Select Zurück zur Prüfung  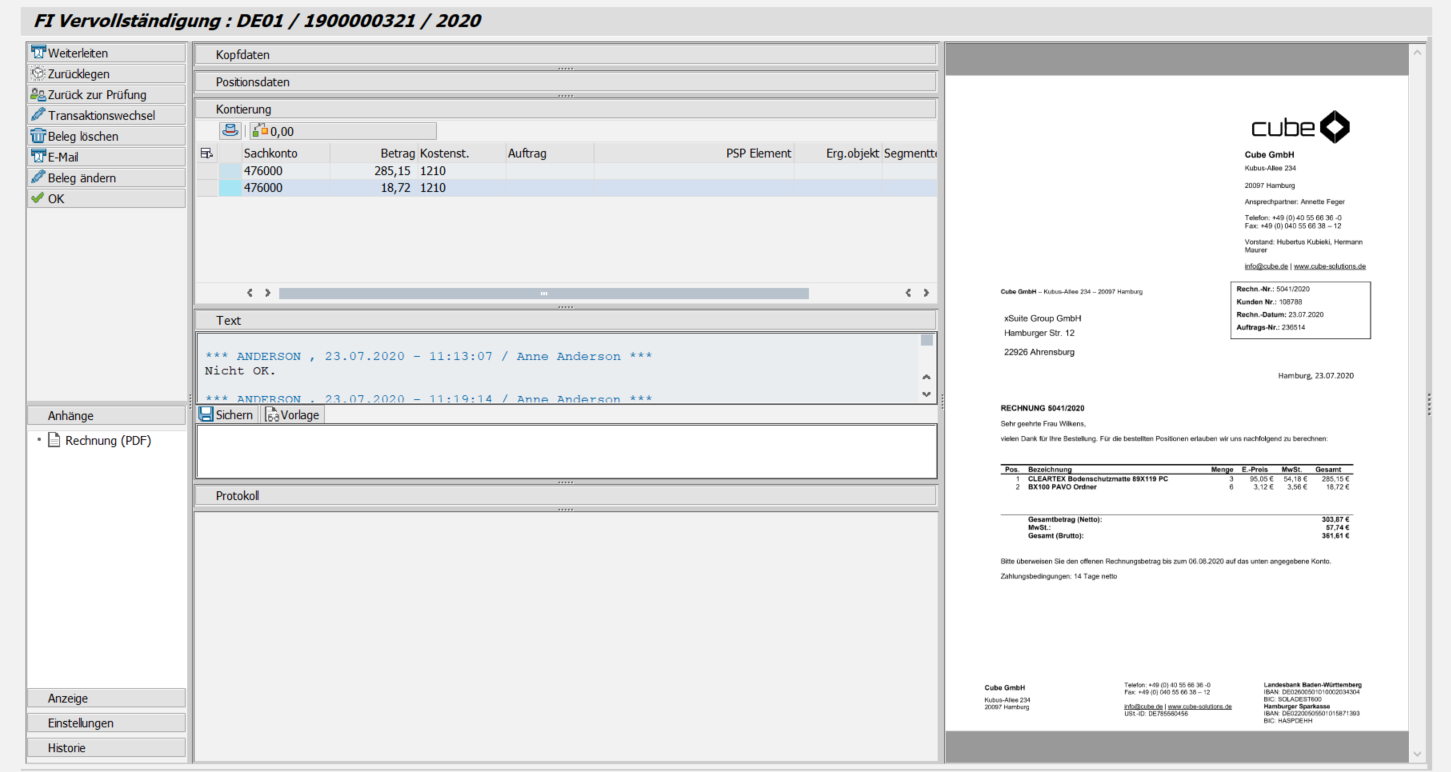(x=105, y=95)
